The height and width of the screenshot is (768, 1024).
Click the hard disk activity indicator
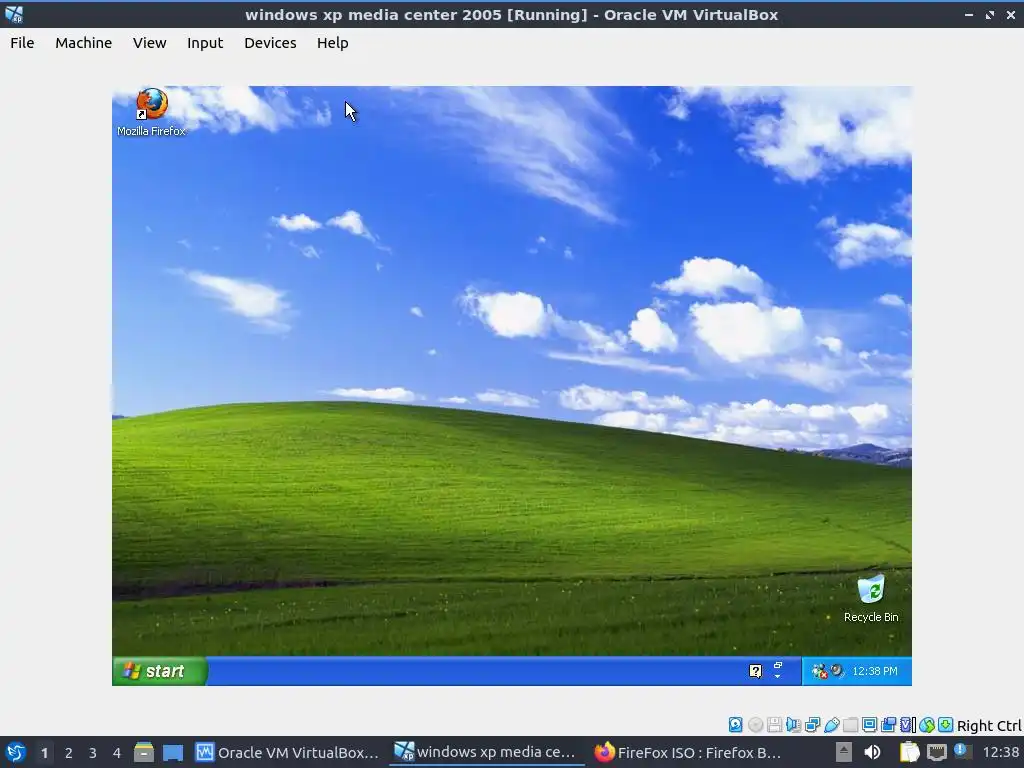pos(735,724)
